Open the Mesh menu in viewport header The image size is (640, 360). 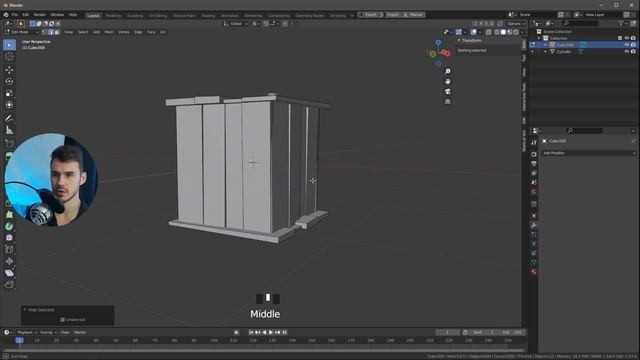click(109, 32)
